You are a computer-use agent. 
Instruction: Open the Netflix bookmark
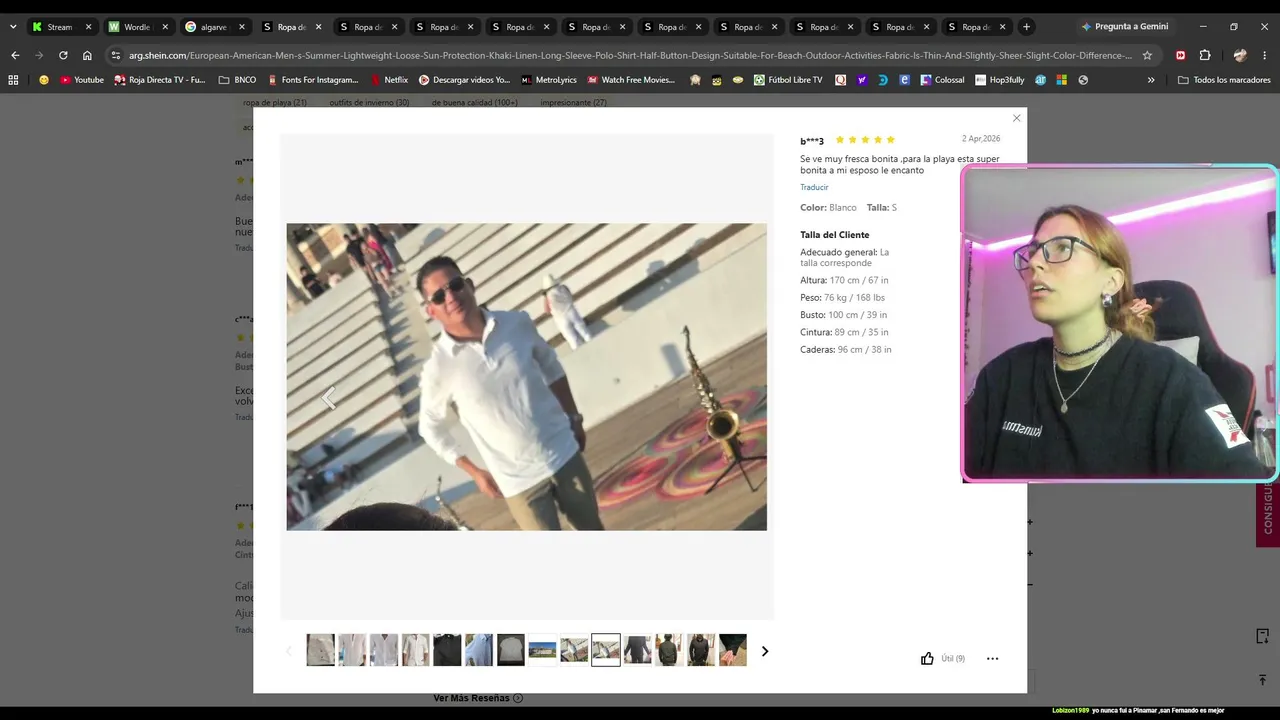coord(389,80)
